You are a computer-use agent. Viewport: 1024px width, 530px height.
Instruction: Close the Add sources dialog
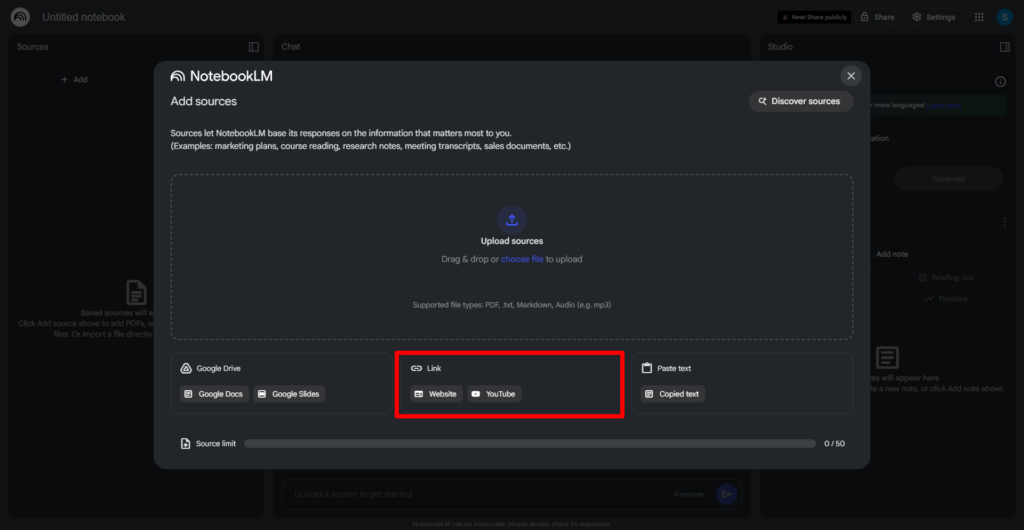[x=851, y=76]
